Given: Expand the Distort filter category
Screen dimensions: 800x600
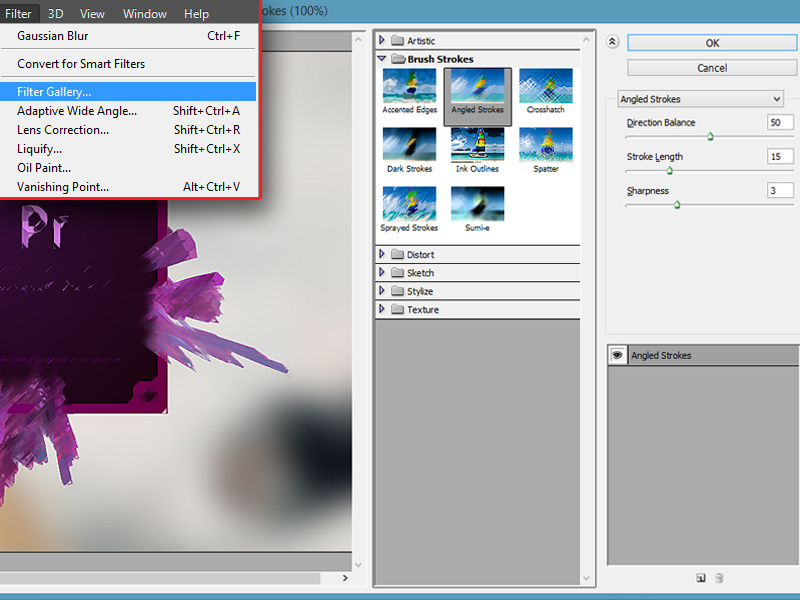Looking at the screenshot, I should (x=382, y=254).
